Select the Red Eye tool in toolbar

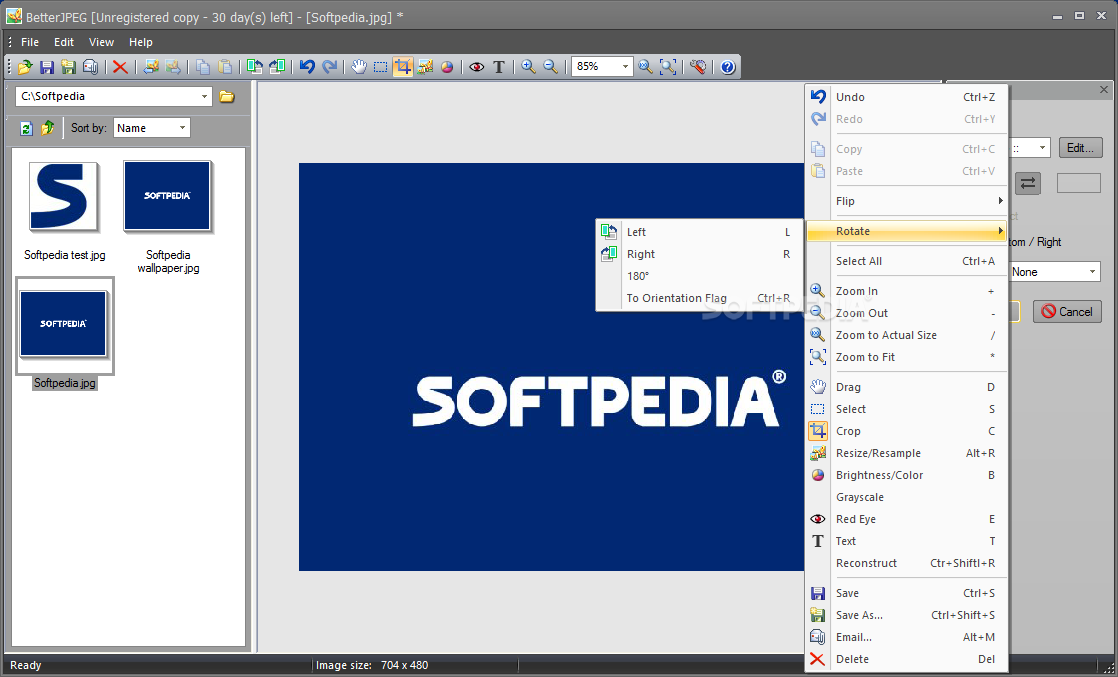477,67
